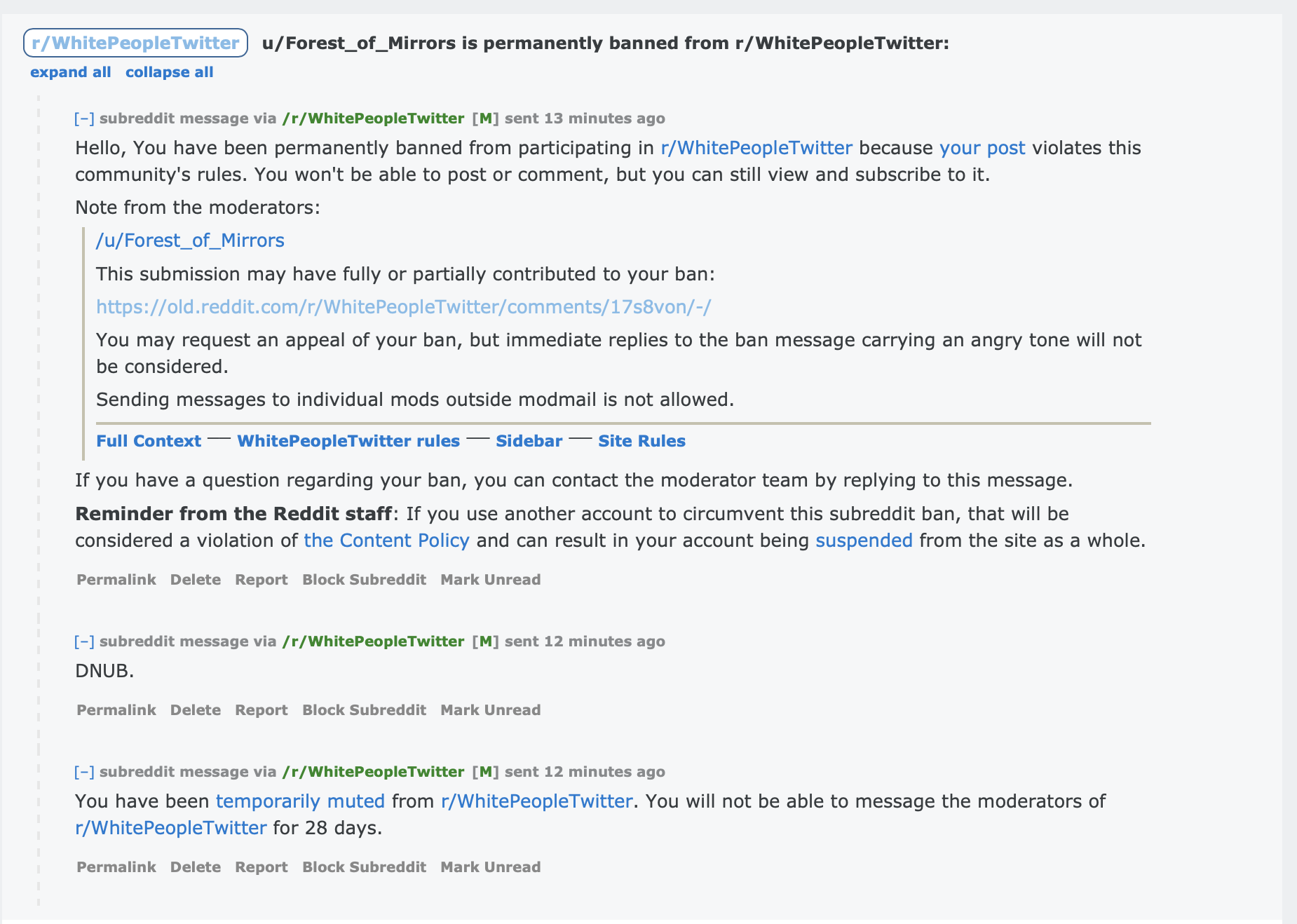
Task: Open the 'your post' link
Action: pyautogui.click(x=982, y=148)
